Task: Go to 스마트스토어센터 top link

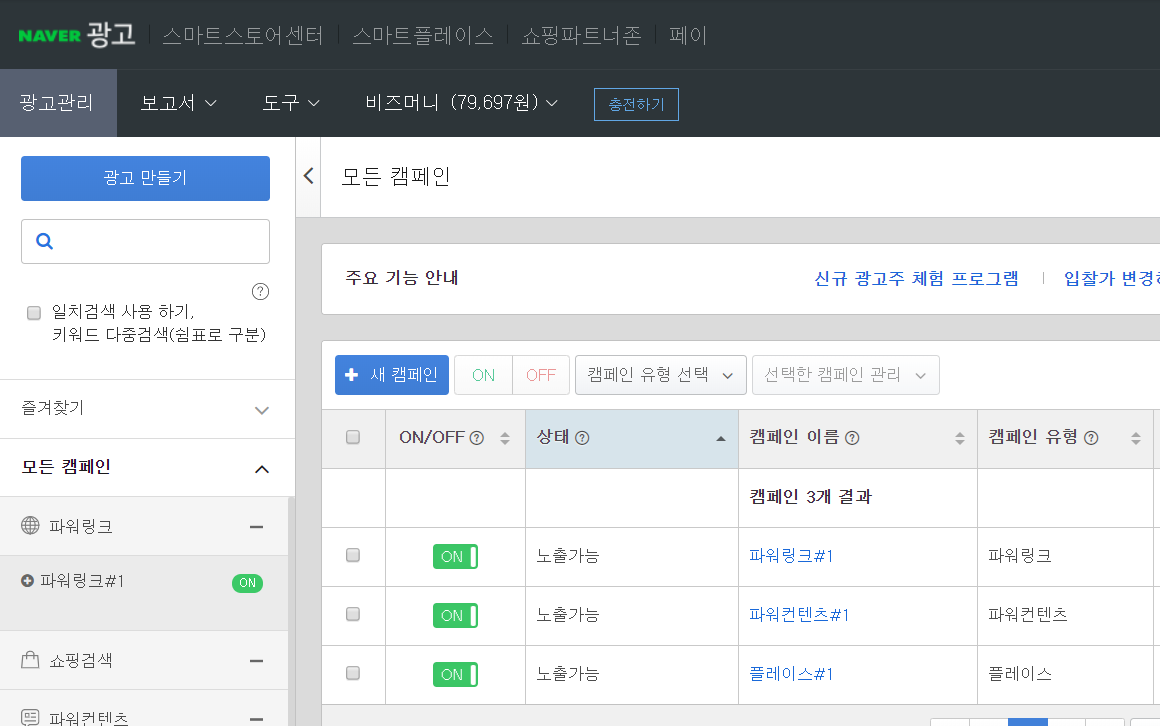Action: tap(243, 36)
